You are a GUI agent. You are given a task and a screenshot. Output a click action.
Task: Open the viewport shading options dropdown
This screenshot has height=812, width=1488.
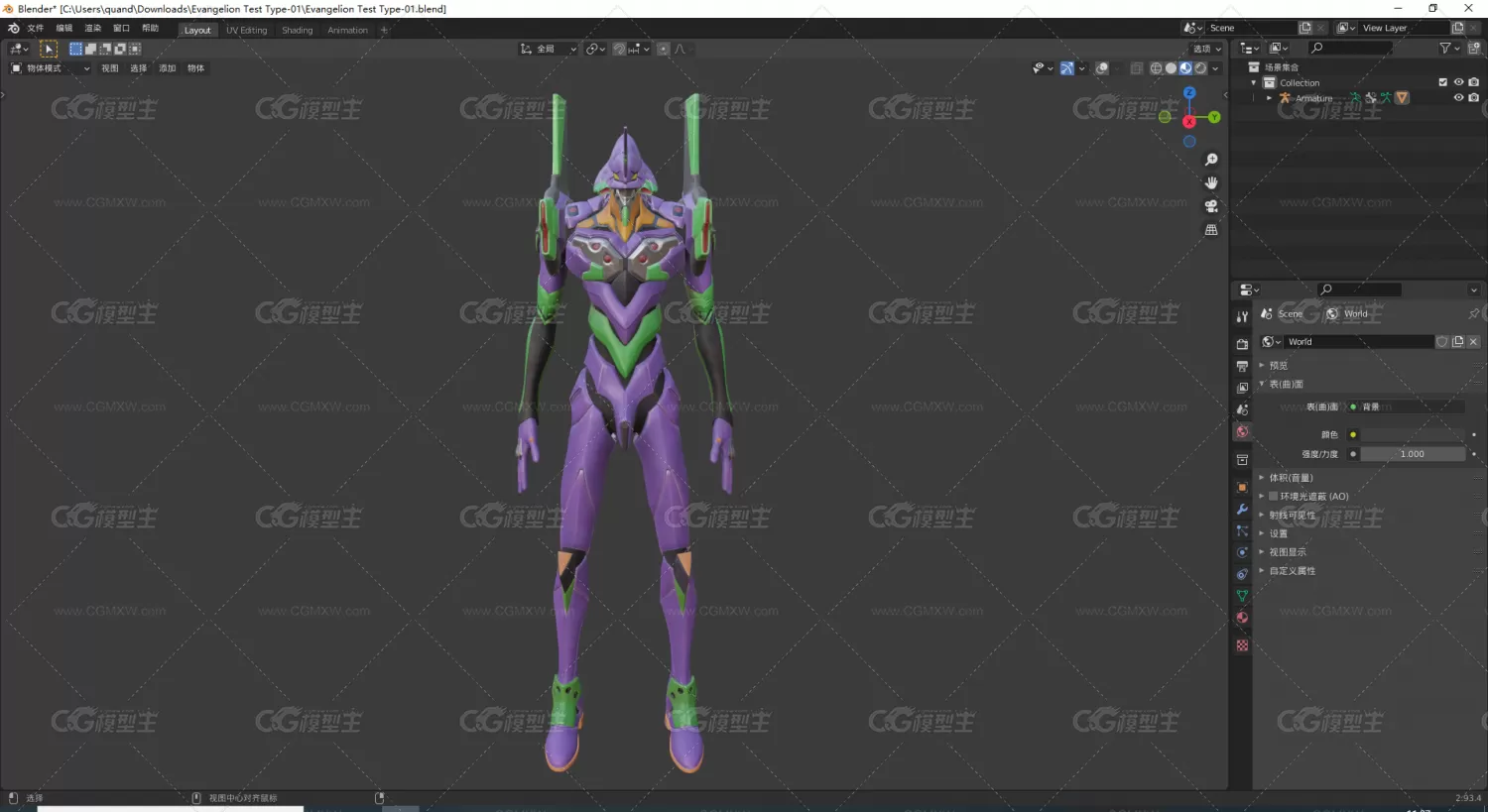[x=1215, y=68]
